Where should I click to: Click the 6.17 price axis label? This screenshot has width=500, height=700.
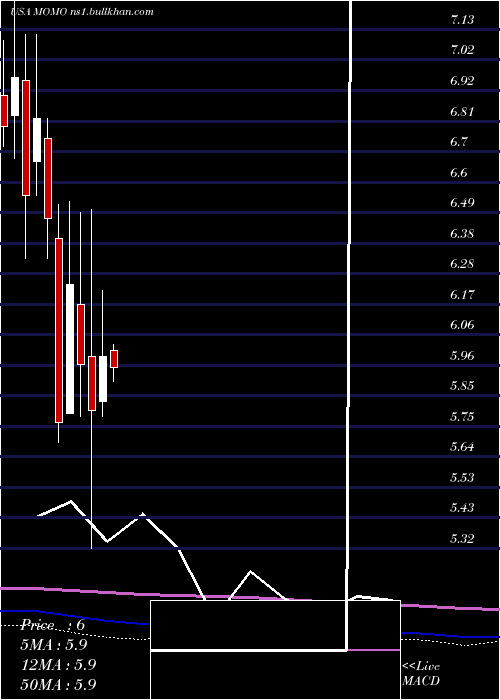462,295
